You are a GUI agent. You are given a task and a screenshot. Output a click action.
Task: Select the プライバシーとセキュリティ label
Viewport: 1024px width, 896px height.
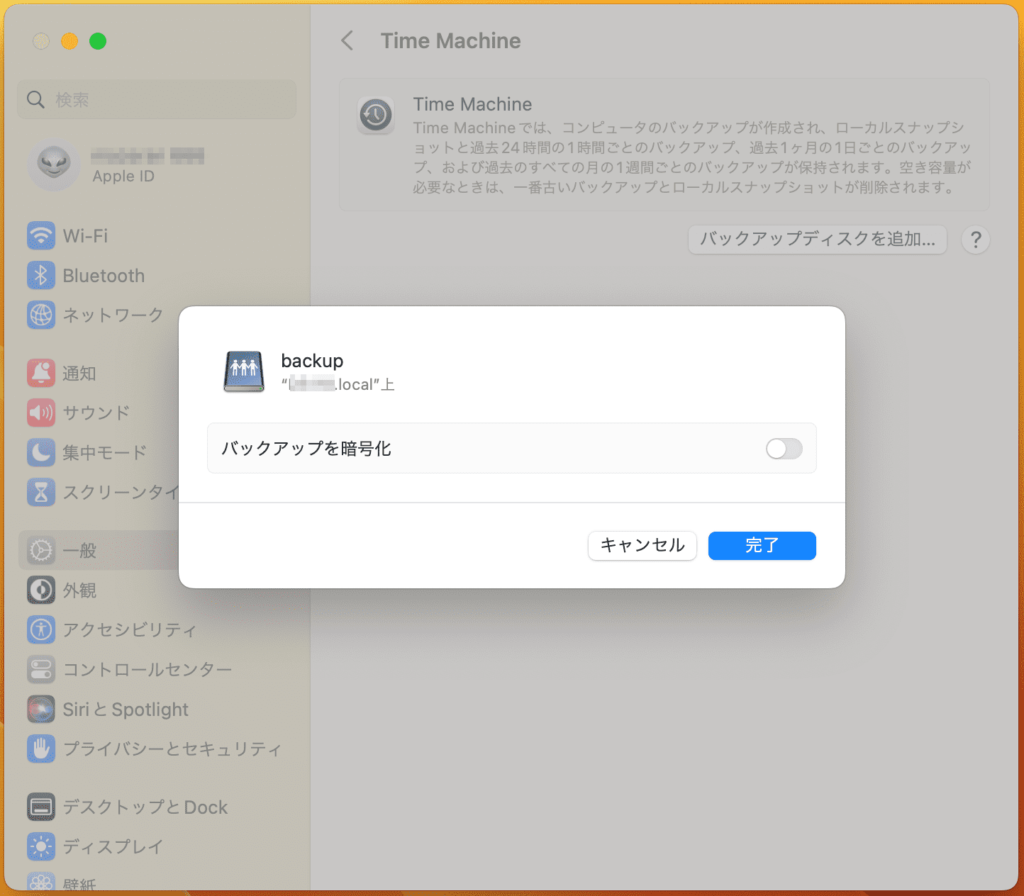(172, 748)
